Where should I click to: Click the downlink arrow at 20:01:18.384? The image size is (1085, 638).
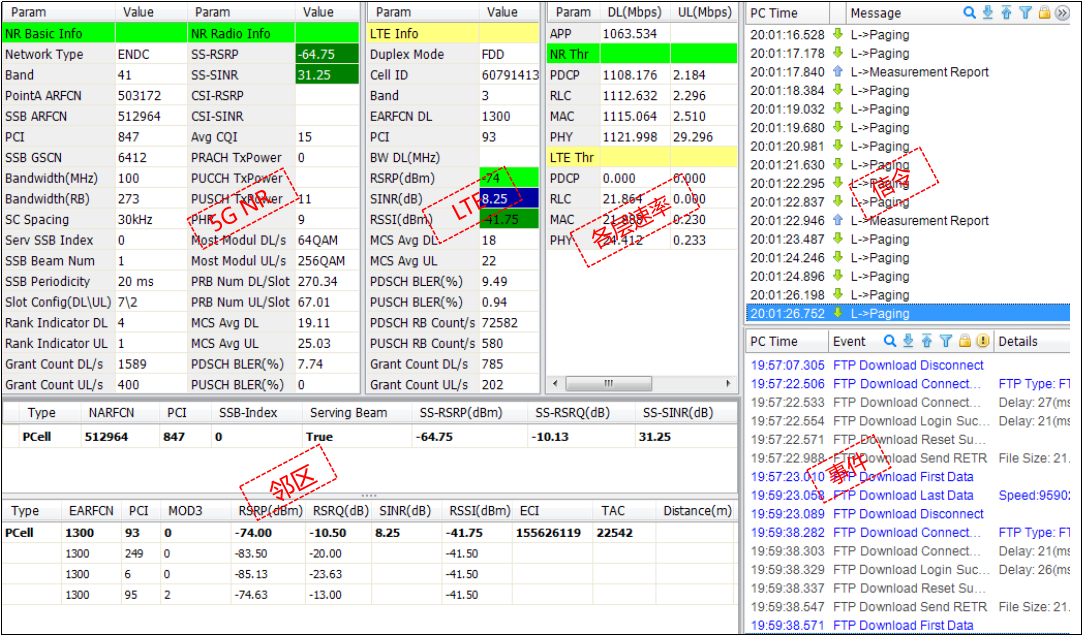click(839, 91)
